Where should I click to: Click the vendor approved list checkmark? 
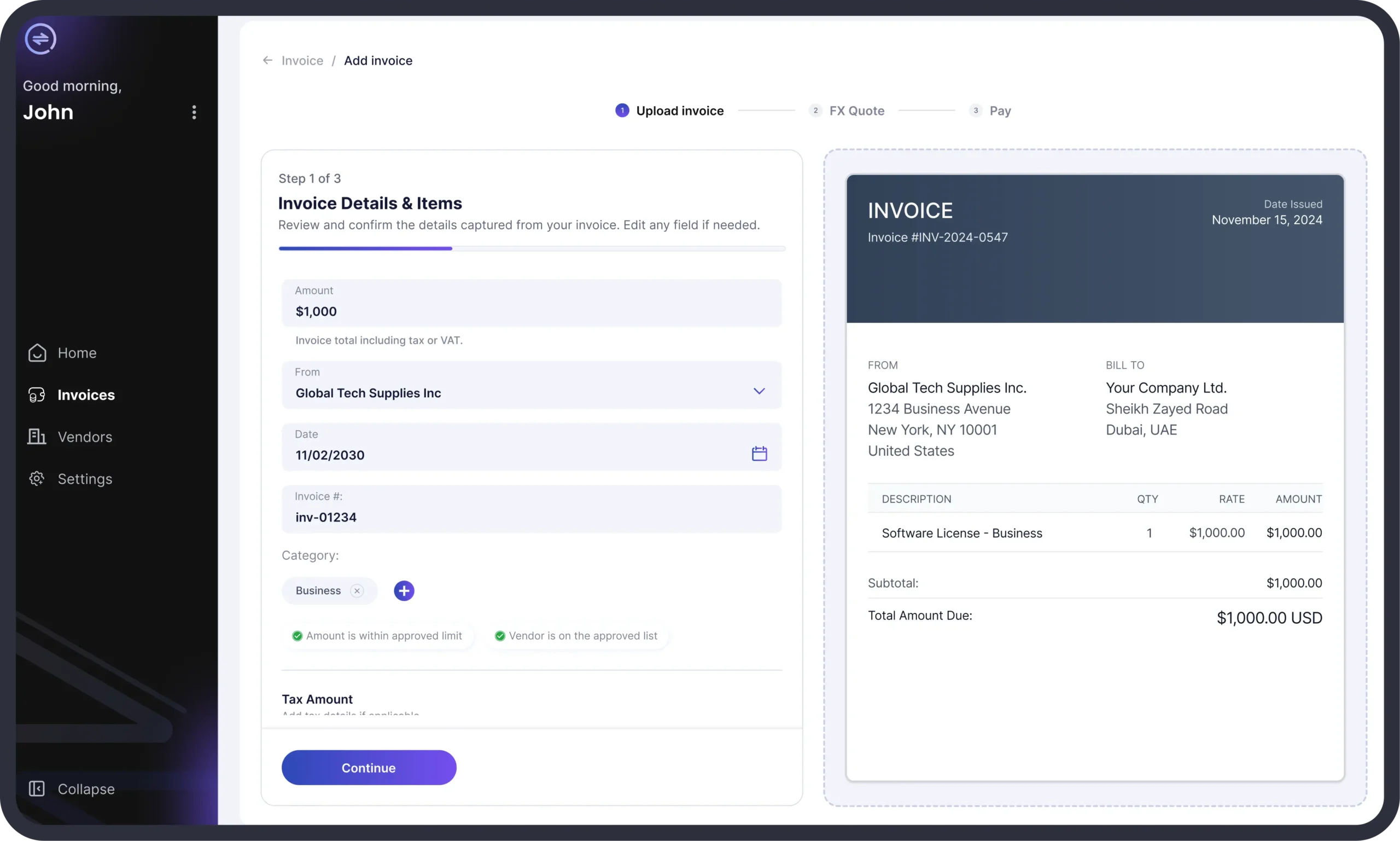click(499, 636)
